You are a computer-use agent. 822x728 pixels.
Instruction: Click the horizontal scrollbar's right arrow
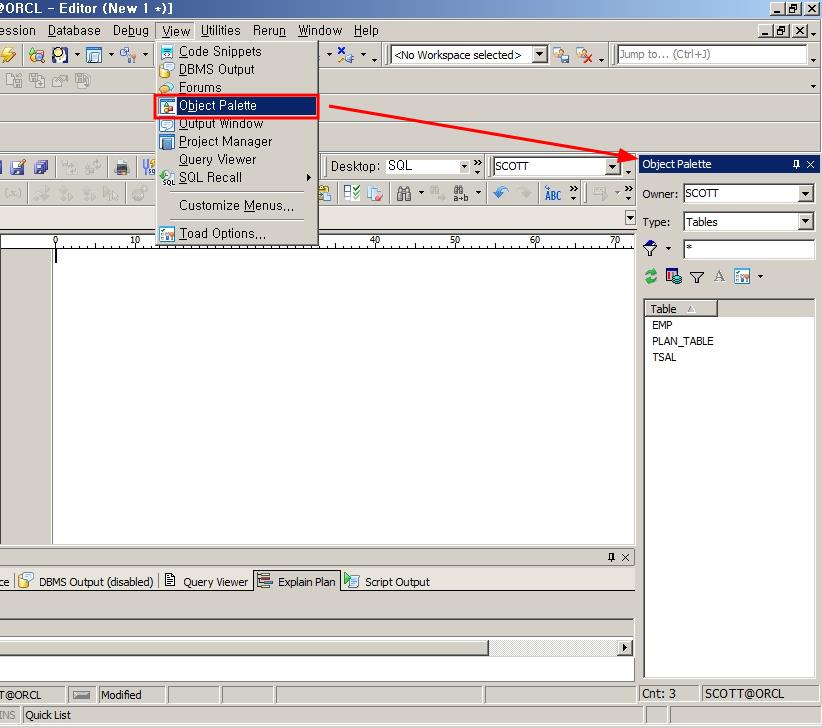tap(625, 648)
